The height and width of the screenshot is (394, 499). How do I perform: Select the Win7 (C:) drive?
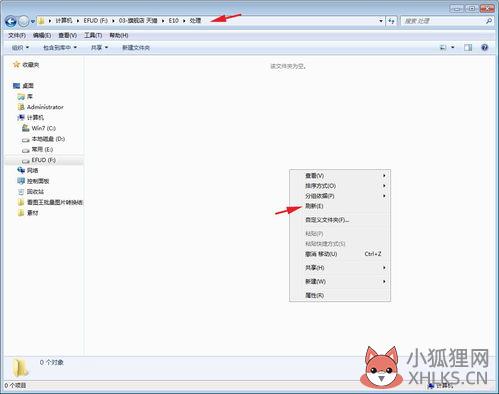[x=39, y=128]
